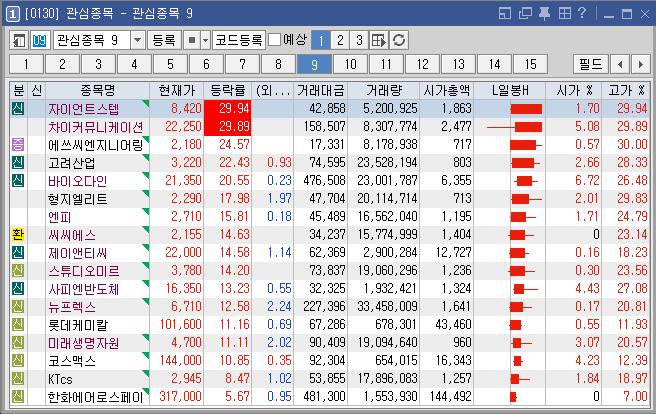The height and width of the screenshot is (414, 656).
Task: Select the highlighted group tab 9
Action: coord(315,64)
